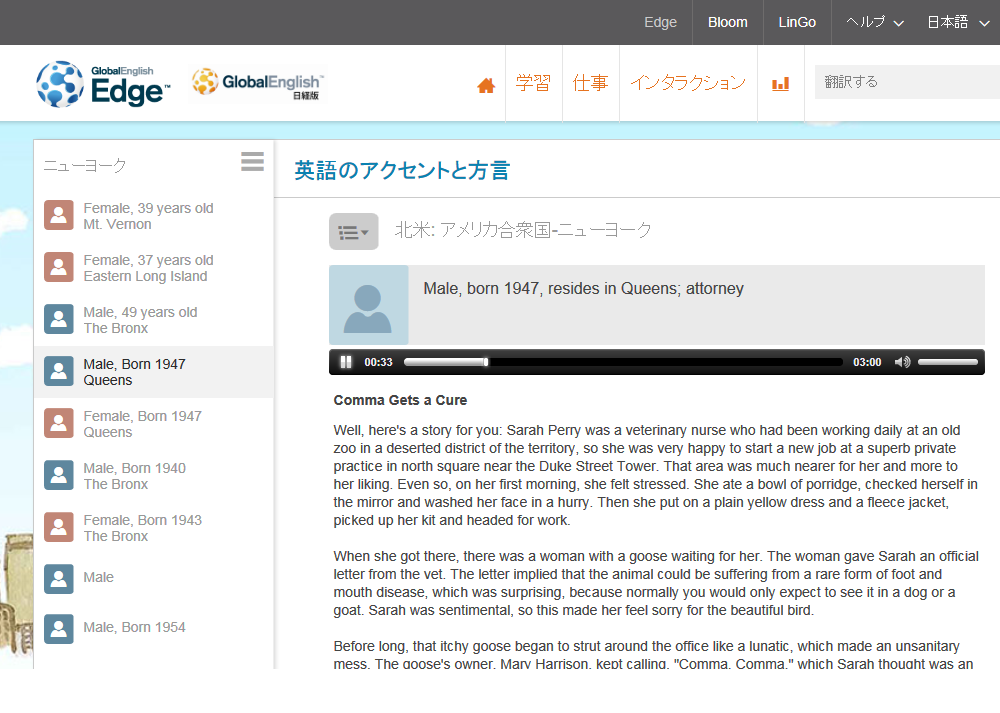This screenshot has height=713, width=1000.
Task: Click the GlobalEnglish Edge logo
Action: [x=103, y=84]
